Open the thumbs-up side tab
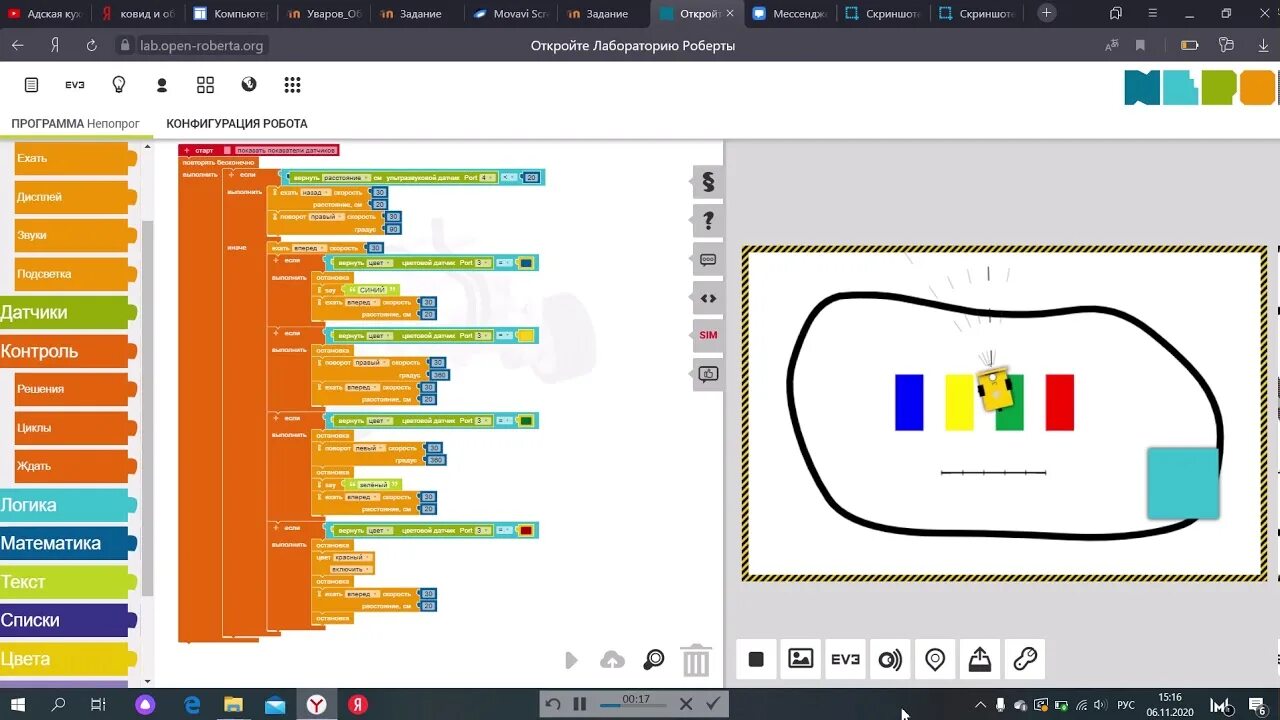 click(708, 374)
